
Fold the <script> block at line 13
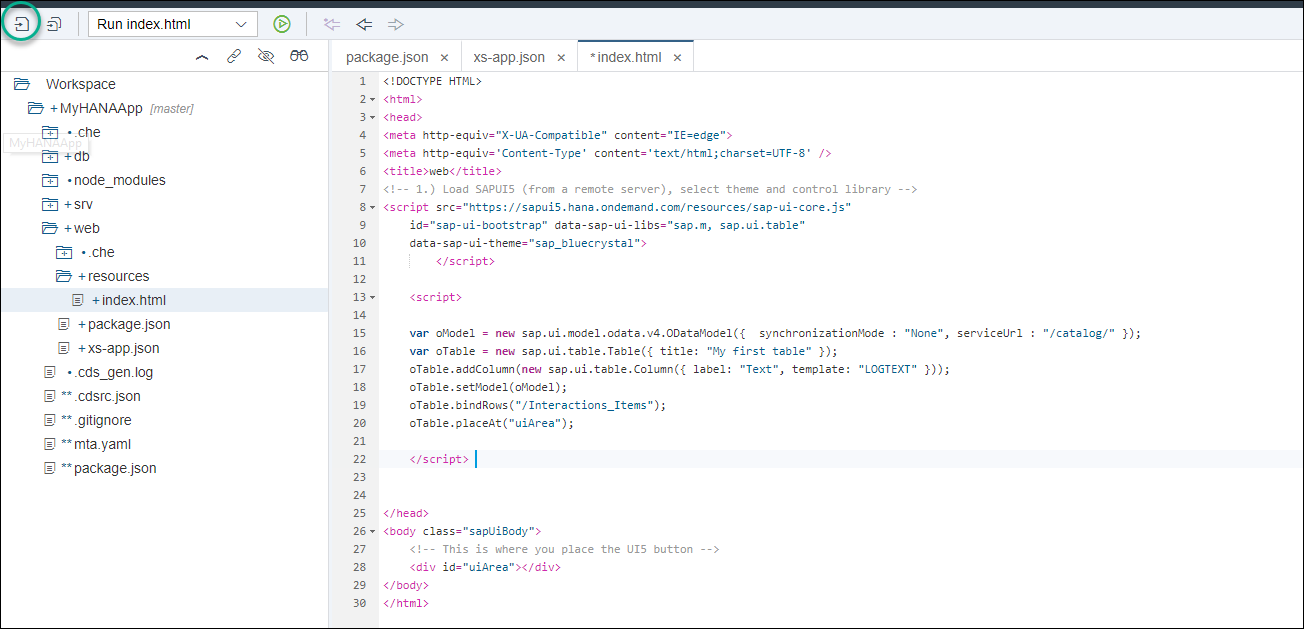coord(373,297)
